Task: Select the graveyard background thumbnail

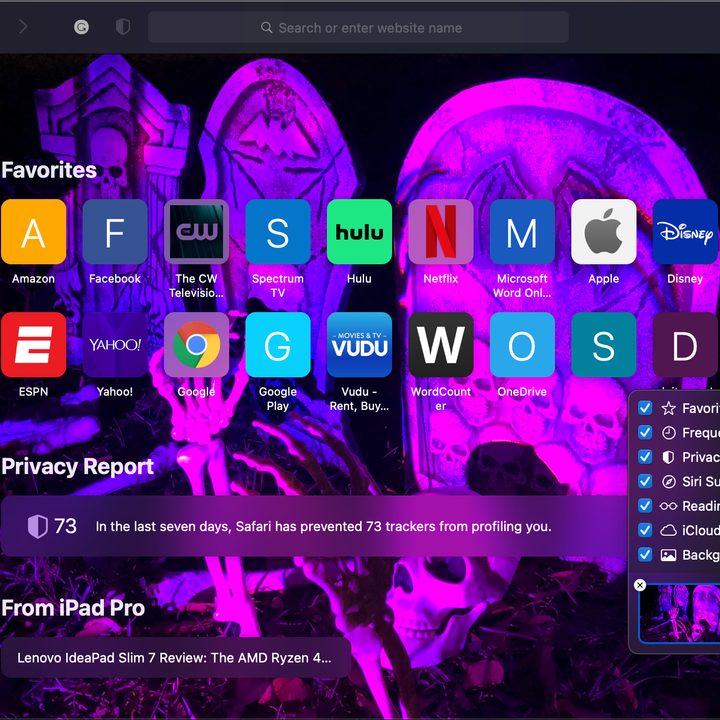Action: pyautogui.click(x=680, y=613)
